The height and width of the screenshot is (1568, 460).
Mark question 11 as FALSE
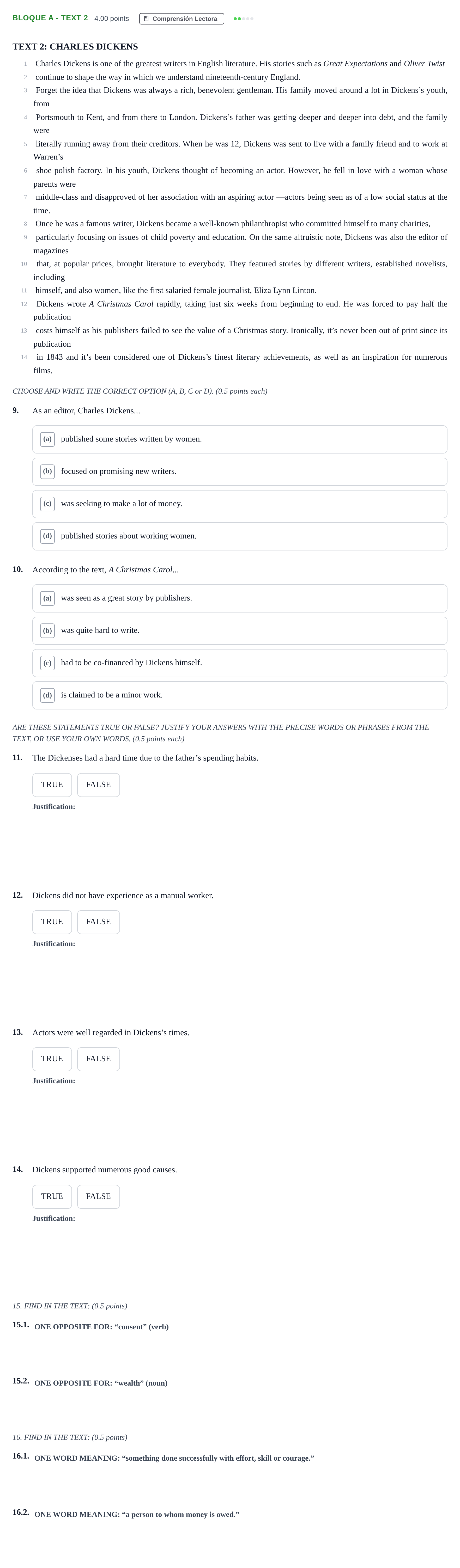pyautogui.click(x=98, y=785)
